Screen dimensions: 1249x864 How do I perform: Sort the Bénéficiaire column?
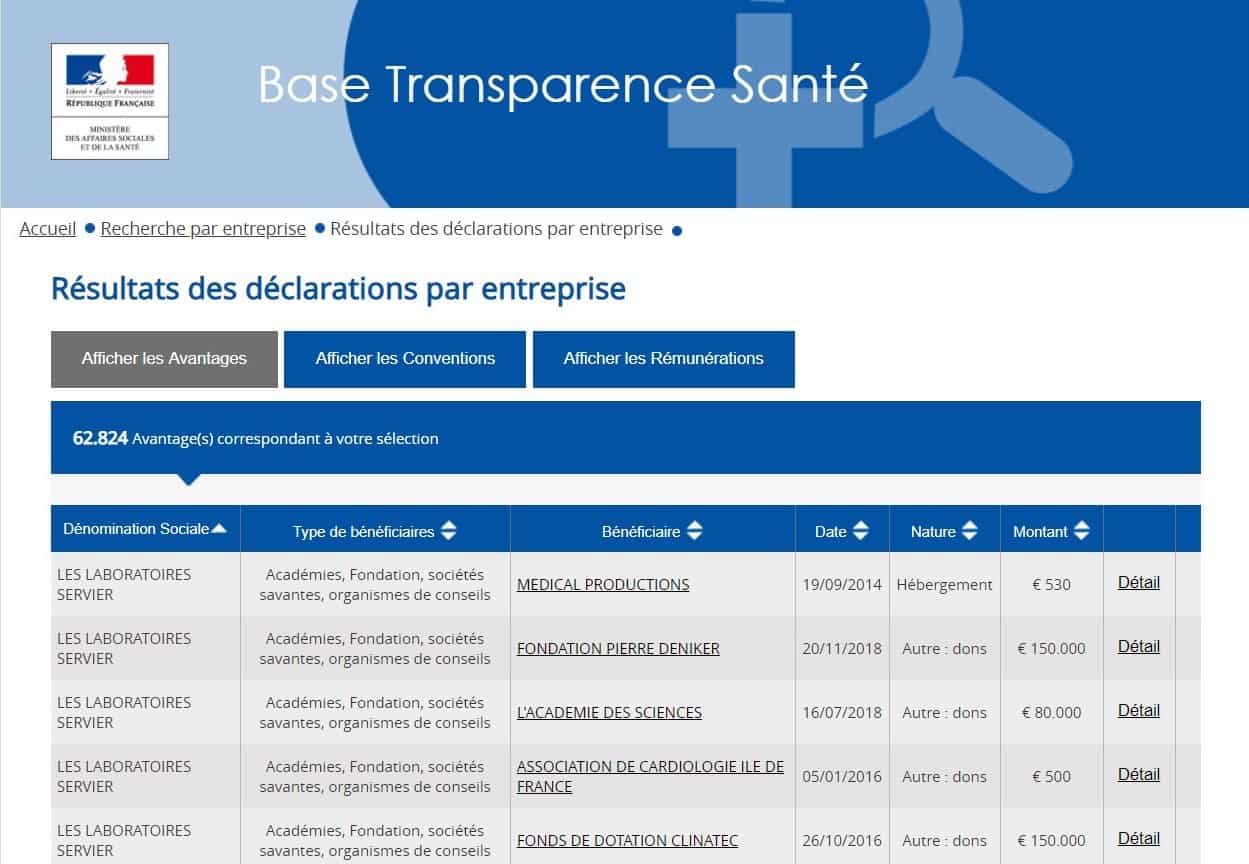[695, 532]
